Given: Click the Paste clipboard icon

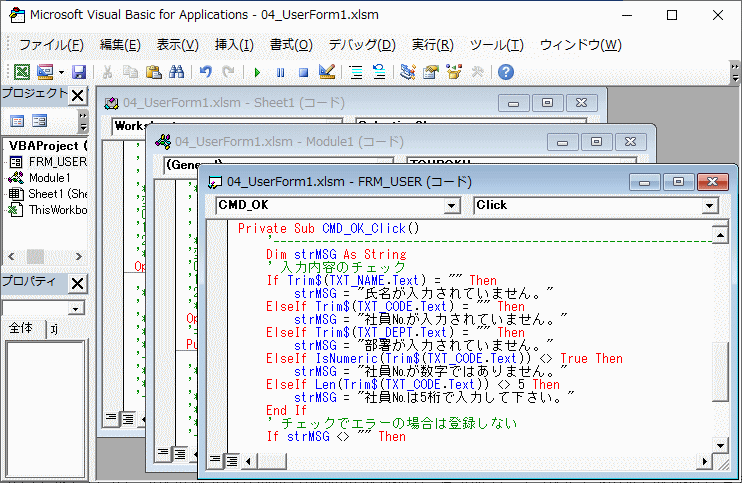Looking at the screenshot, I should pyautogui.click(x=153, y=72).
